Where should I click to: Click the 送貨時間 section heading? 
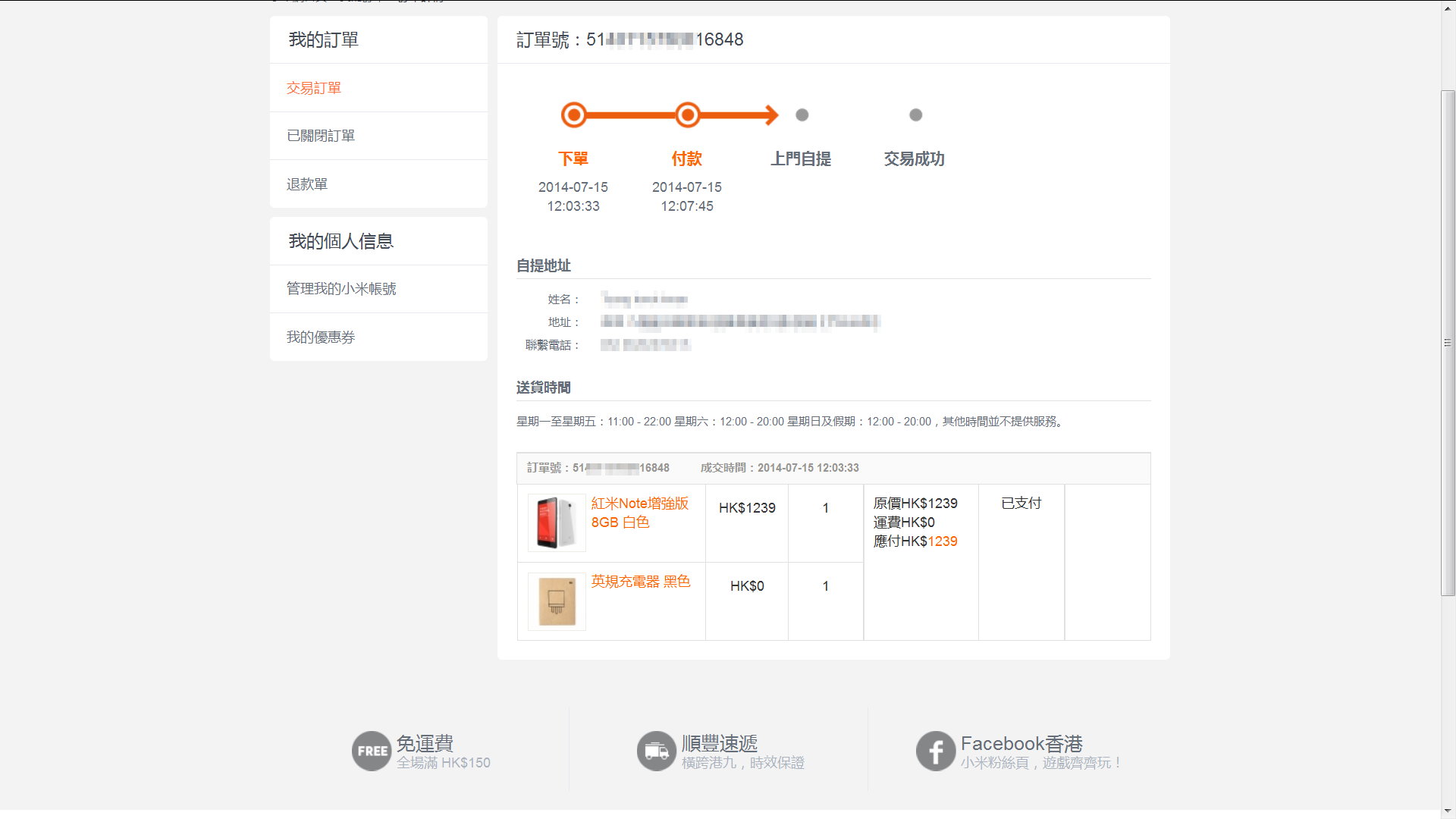(x=544, y=388)
